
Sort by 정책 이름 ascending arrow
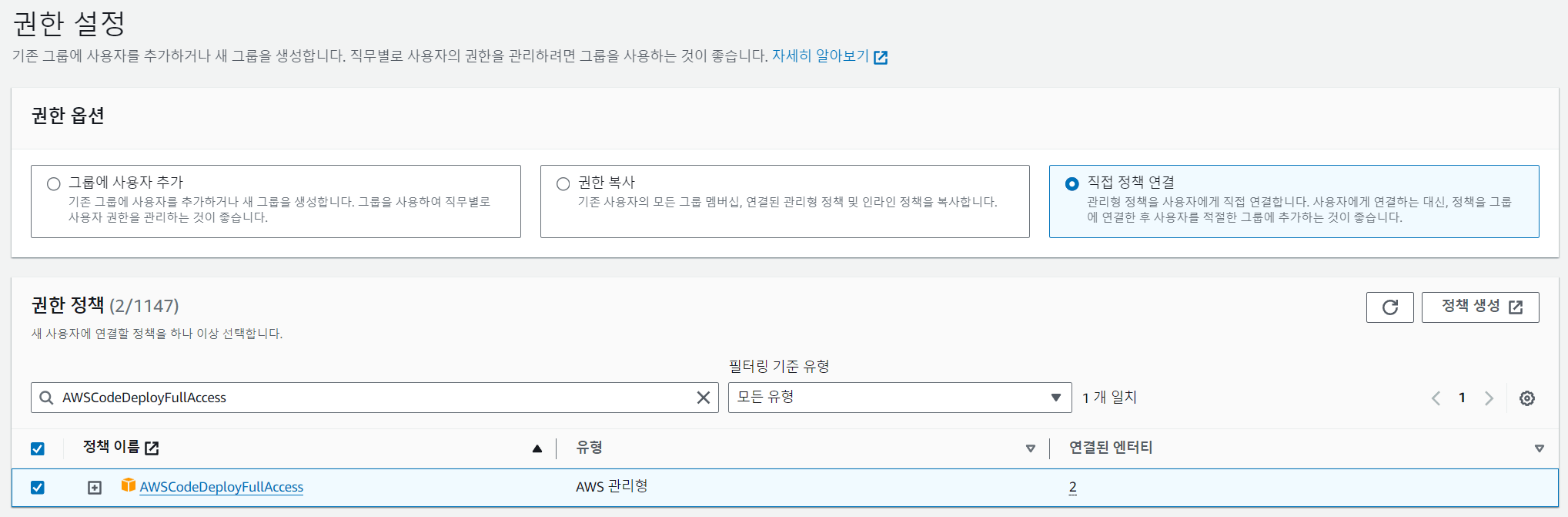point(537,448)
